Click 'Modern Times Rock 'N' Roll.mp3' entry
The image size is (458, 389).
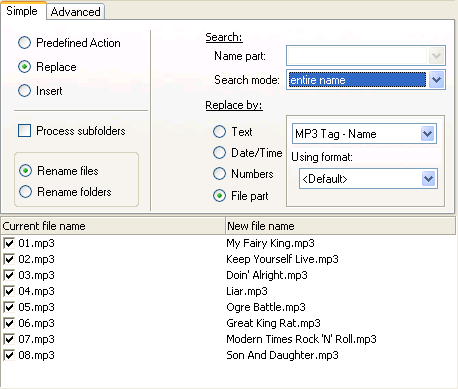click(301, 339)
